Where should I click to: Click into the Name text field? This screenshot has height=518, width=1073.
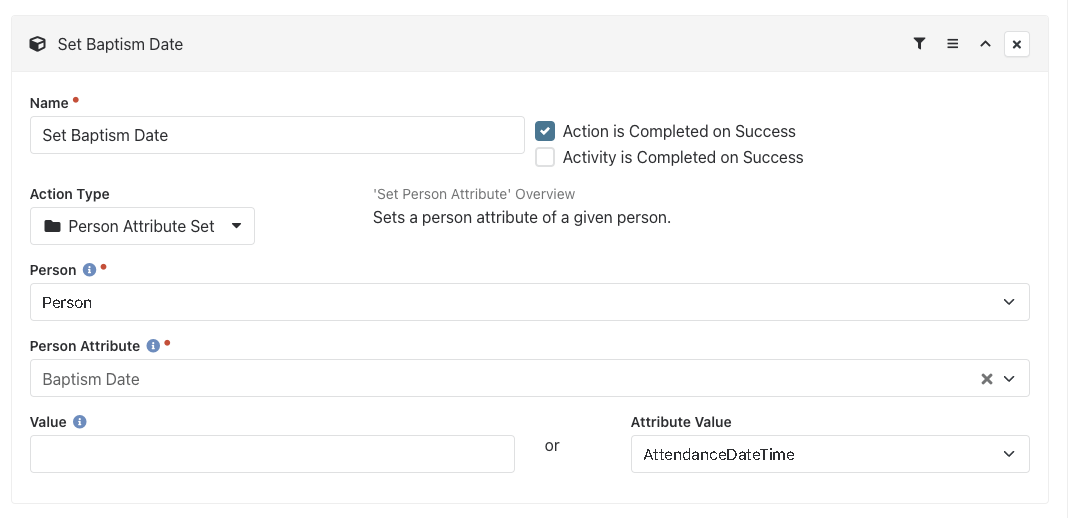click(x=277, y=135)
